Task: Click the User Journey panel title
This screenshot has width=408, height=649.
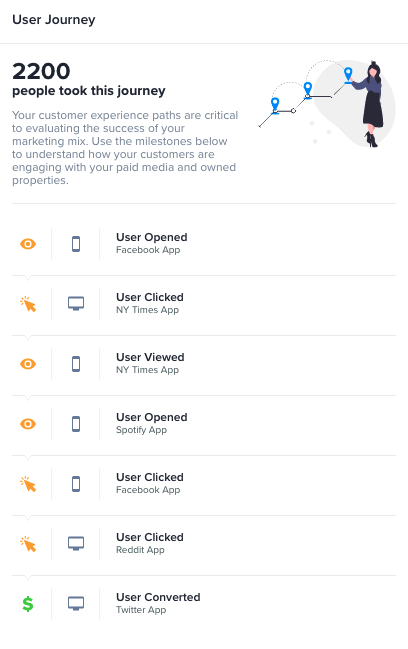Action: pyautogui.click(x=54, y=19)
